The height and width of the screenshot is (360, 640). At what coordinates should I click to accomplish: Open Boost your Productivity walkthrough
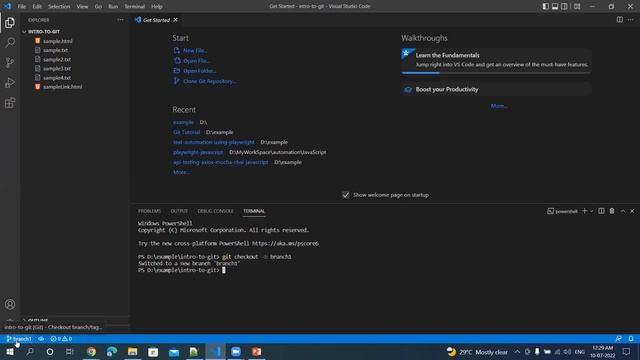coord(496,89)
